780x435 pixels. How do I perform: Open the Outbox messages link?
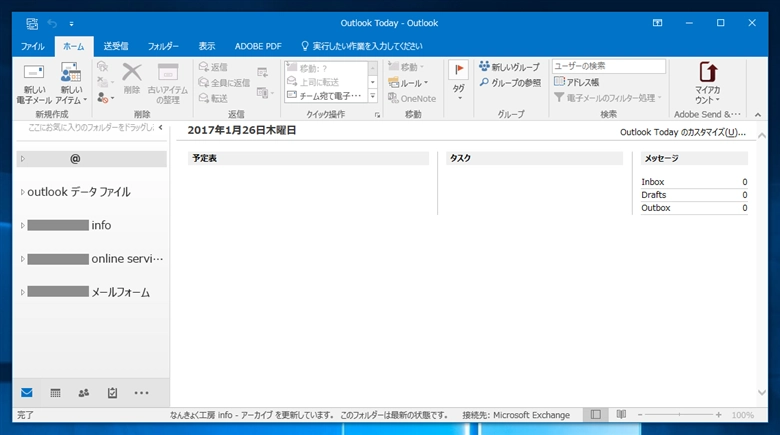pyautogui.click(x=655, y=208)
